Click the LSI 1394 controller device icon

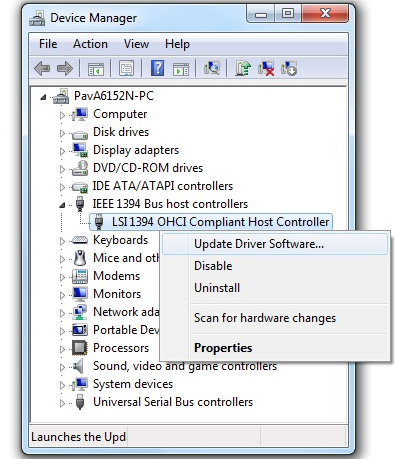[x=98, y=222]
